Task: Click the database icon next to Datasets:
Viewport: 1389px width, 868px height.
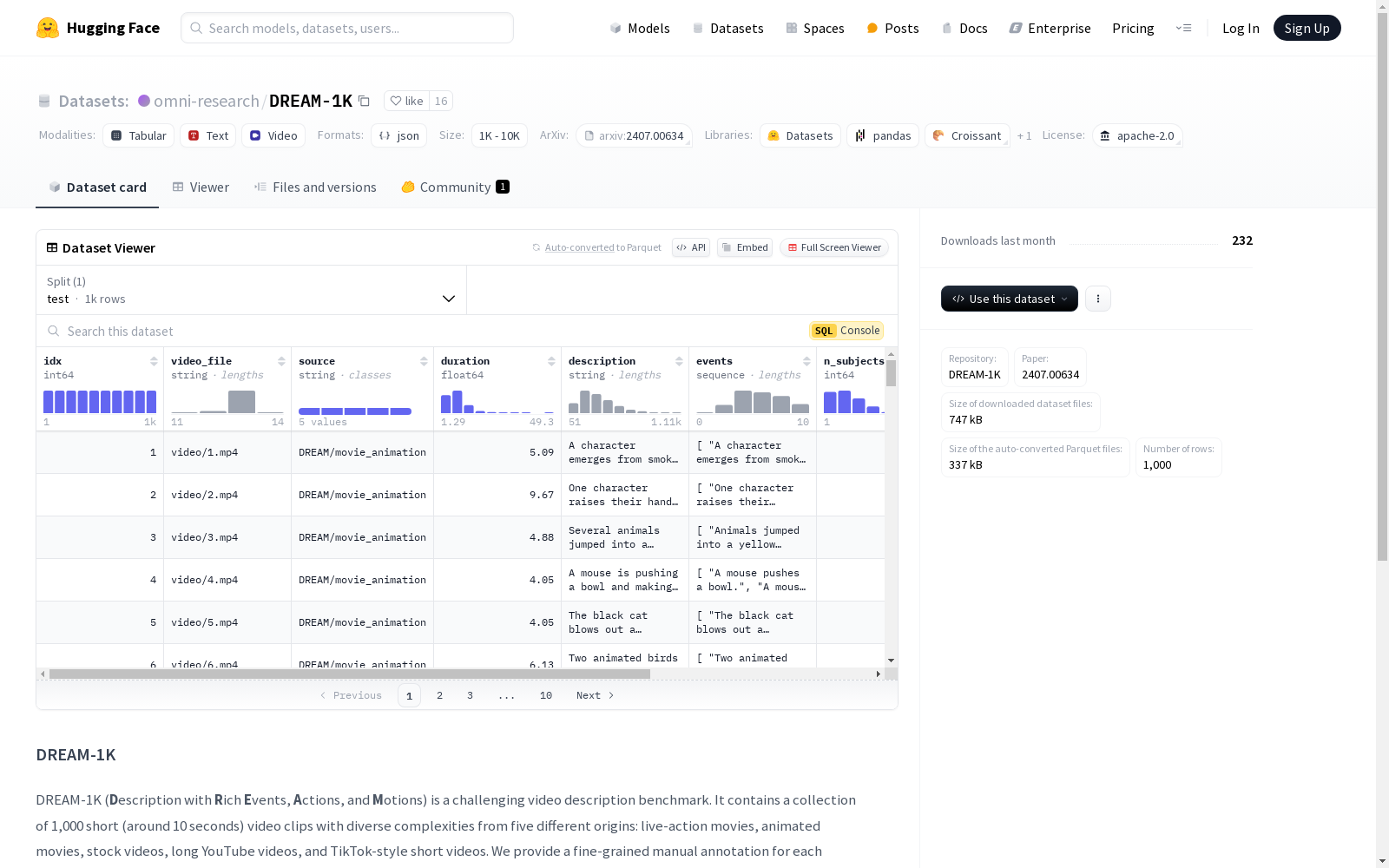Action: tap(44, 102)
